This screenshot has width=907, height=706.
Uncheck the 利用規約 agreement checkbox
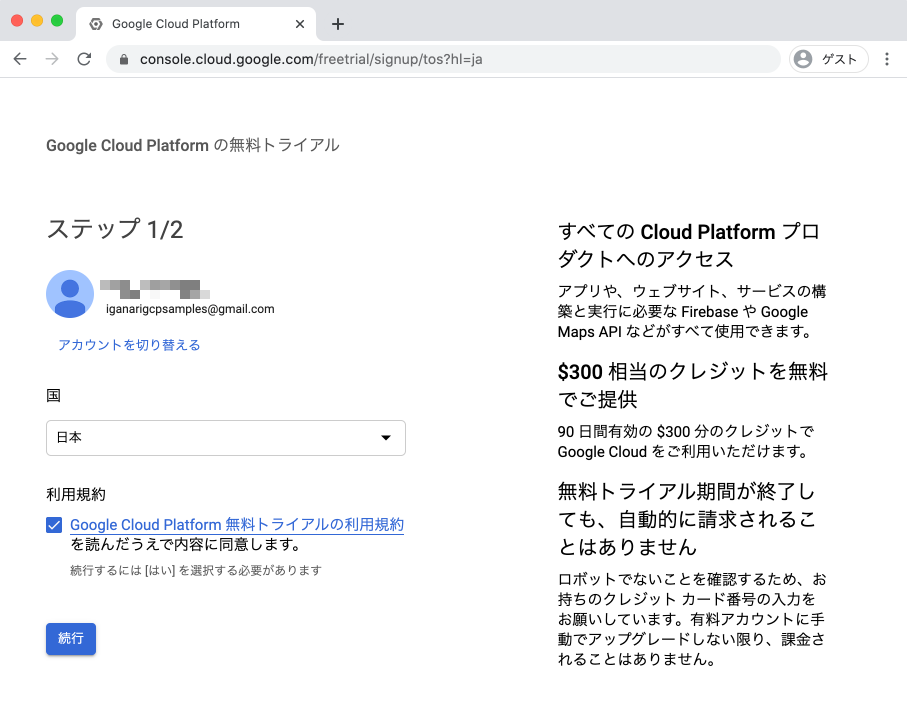click(54, 525)
